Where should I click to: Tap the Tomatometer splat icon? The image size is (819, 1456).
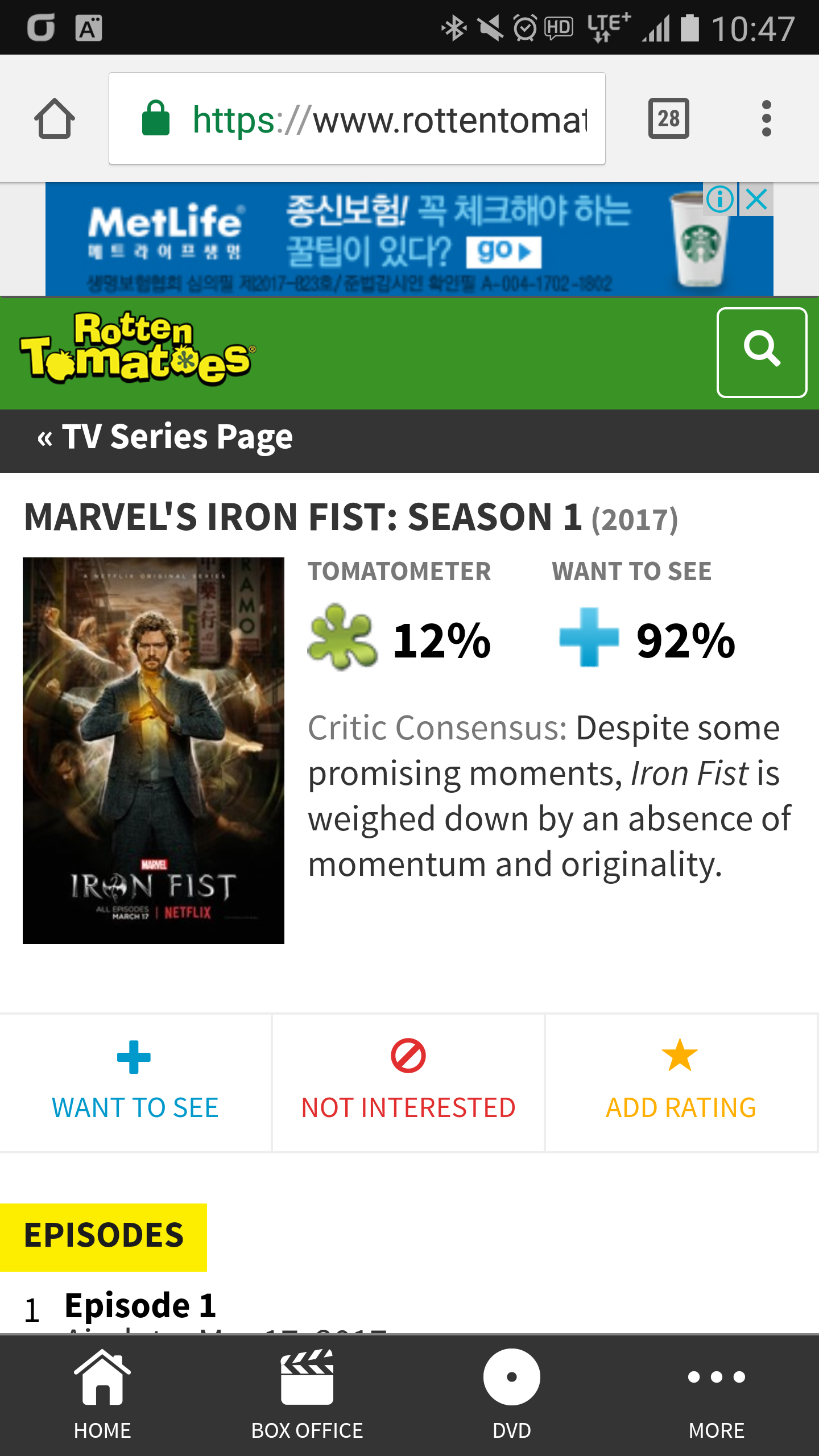342,638
